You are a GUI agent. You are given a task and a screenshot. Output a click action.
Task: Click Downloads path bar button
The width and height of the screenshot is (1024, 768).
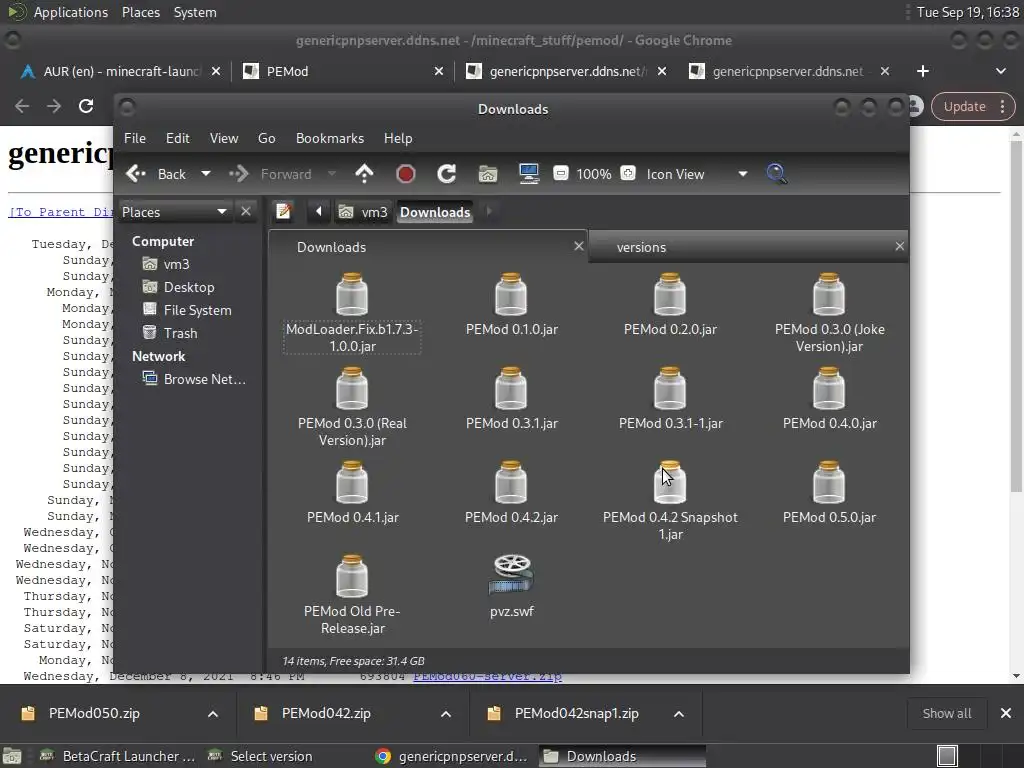[435, 212]
